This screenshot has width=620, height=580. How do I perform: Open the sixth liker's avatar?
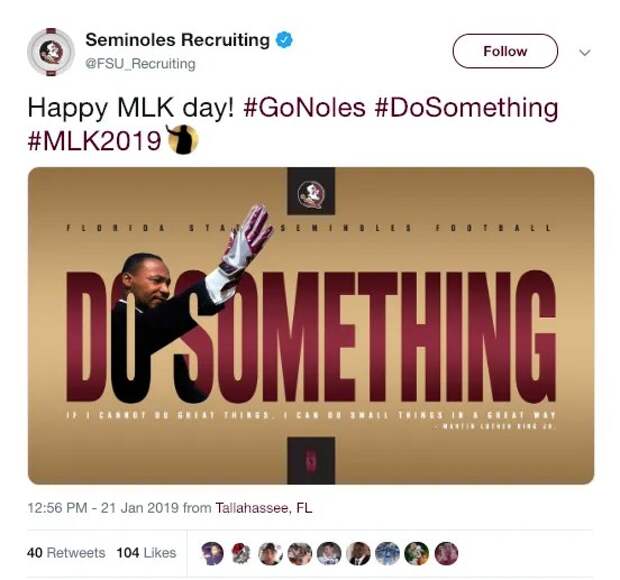tap(358, 553)
